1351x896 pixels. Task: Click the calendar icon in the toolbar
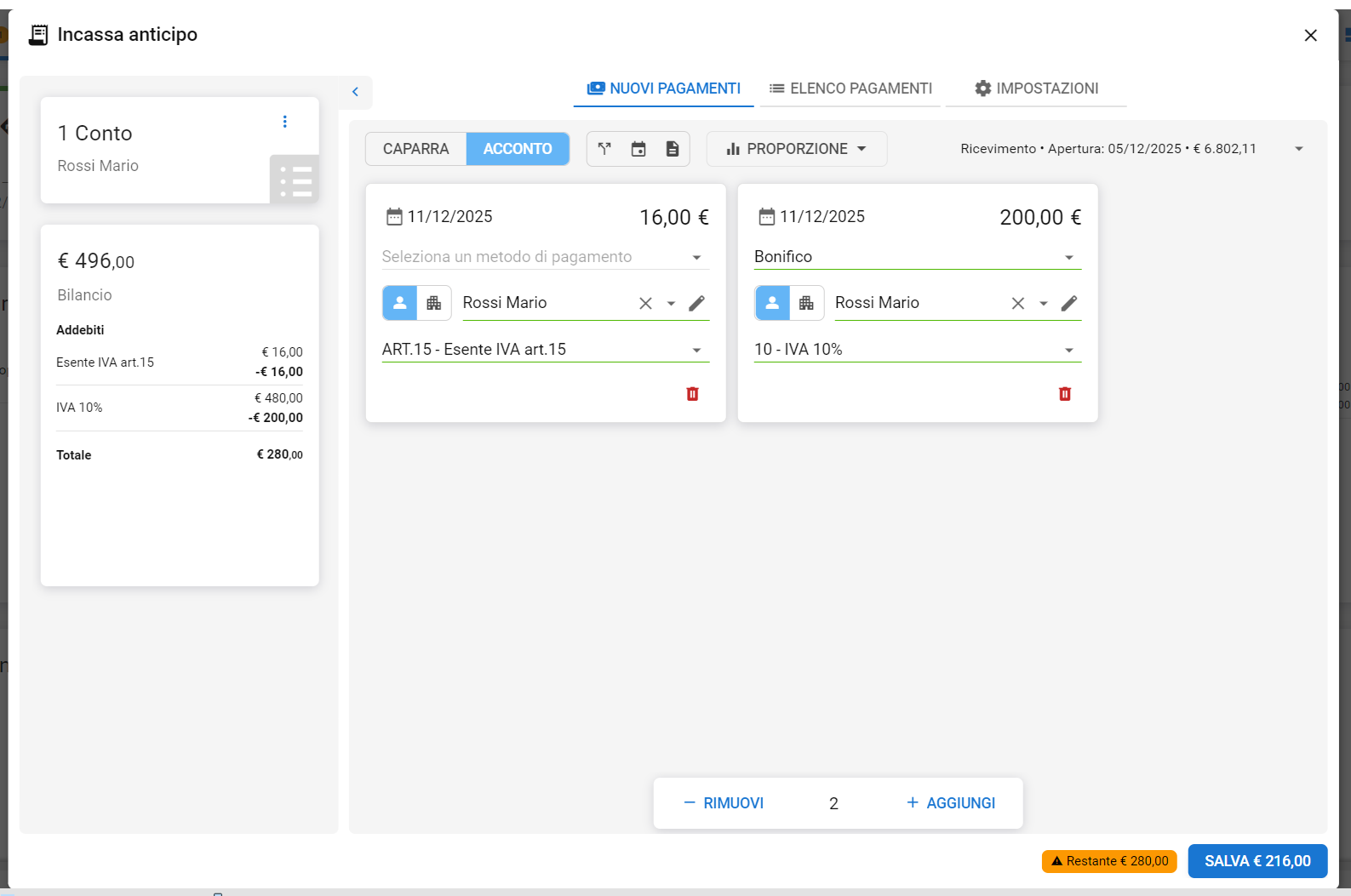point(638,149)
